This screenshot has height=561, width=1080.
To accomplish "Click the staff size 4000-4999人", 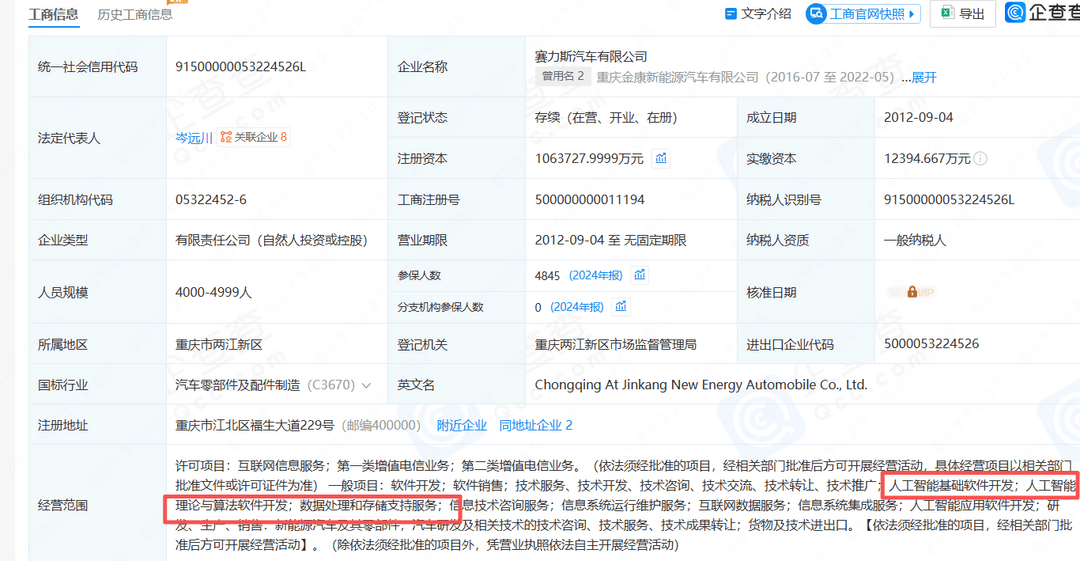I will pos(214,292).
